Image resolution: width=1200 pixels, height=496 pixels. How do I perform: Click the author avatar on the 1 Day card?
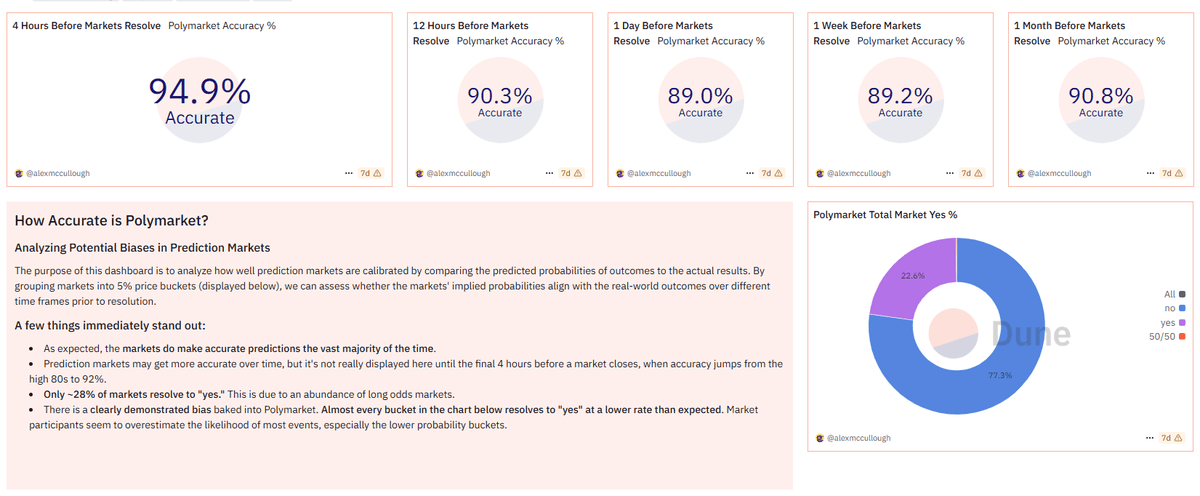point(619,173)
